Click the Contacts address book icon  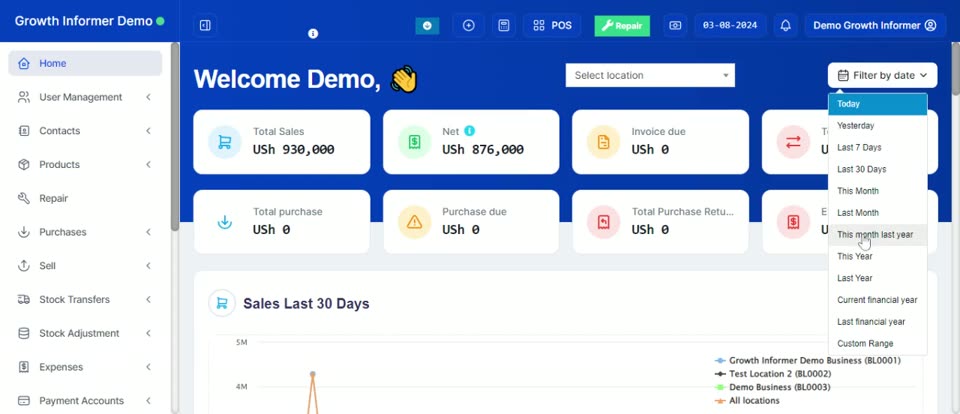coord(24,130)
